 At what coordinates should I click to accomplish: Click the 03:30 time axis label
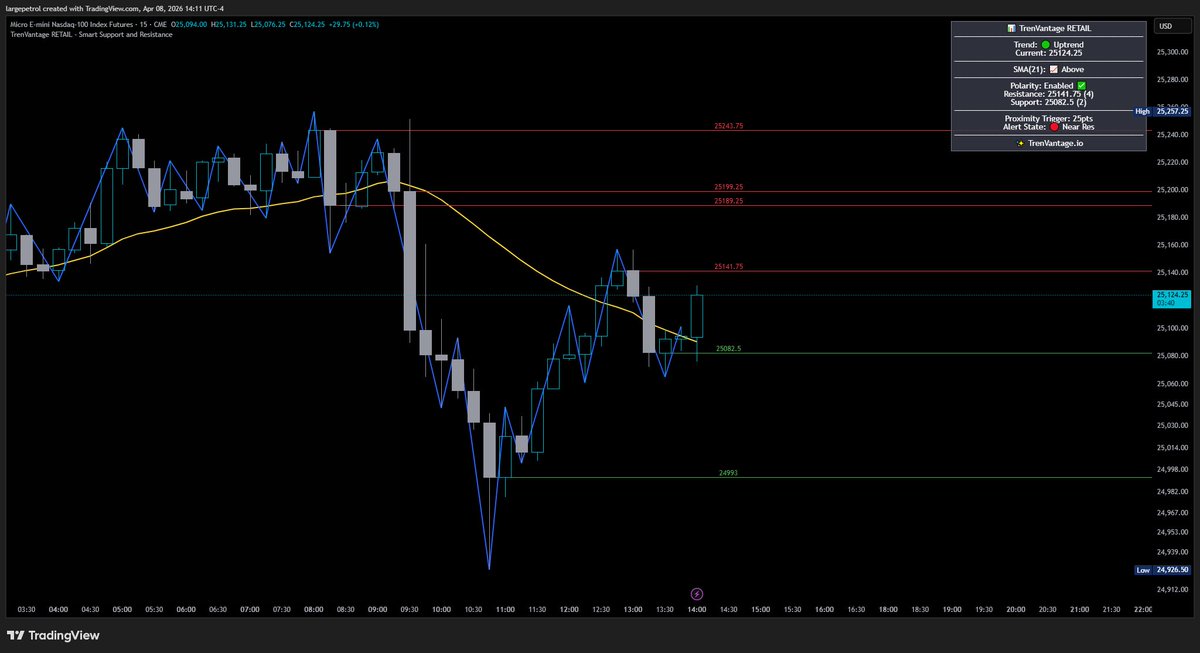click(27, 608)
